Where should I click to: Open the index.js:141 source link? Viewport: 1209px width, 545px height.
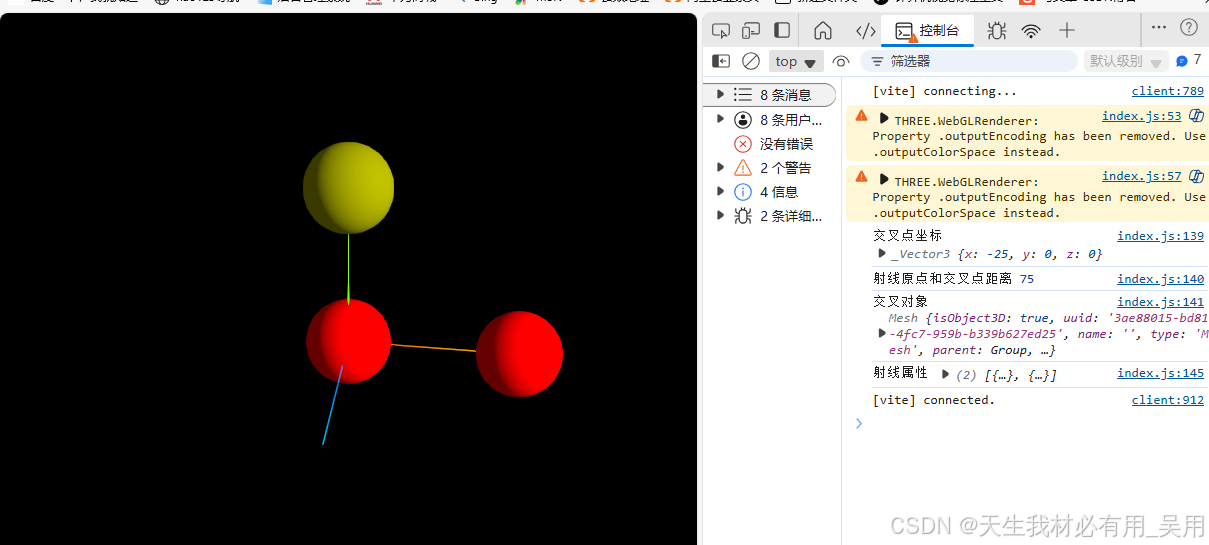[x=1160, y=302]
